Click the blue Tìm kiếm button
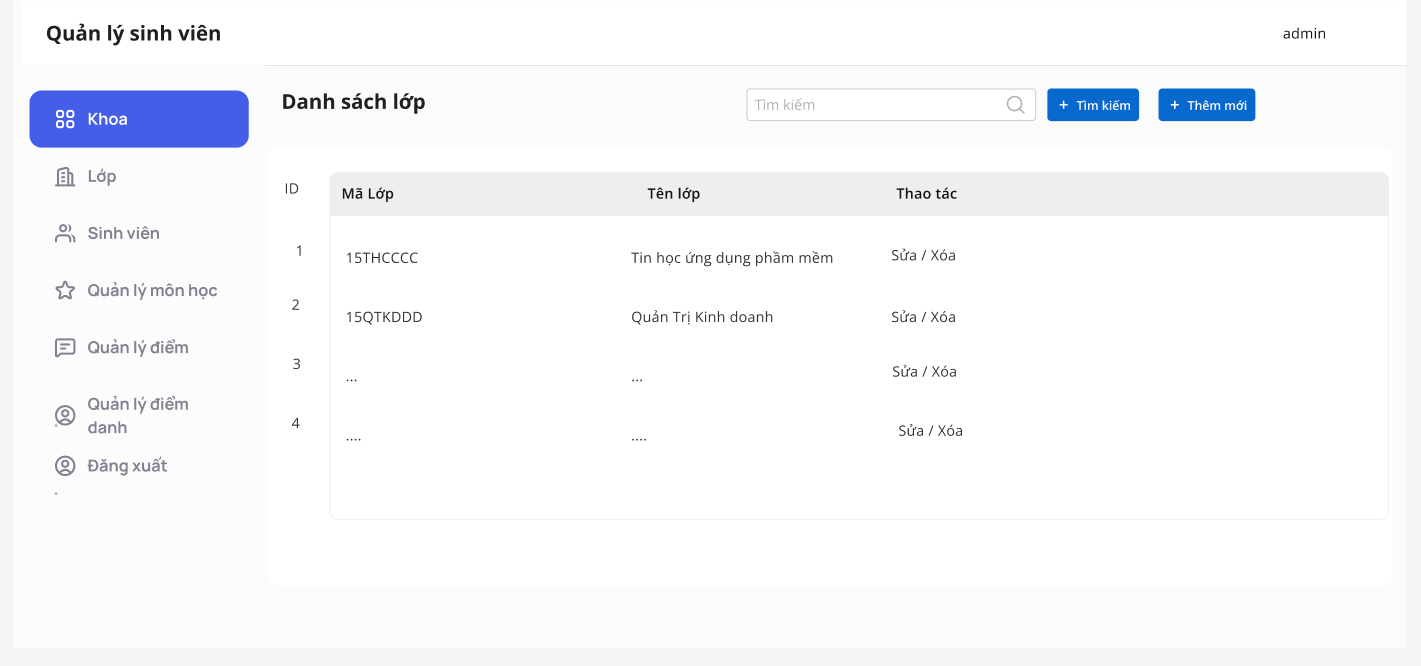 click(1093, 105)
